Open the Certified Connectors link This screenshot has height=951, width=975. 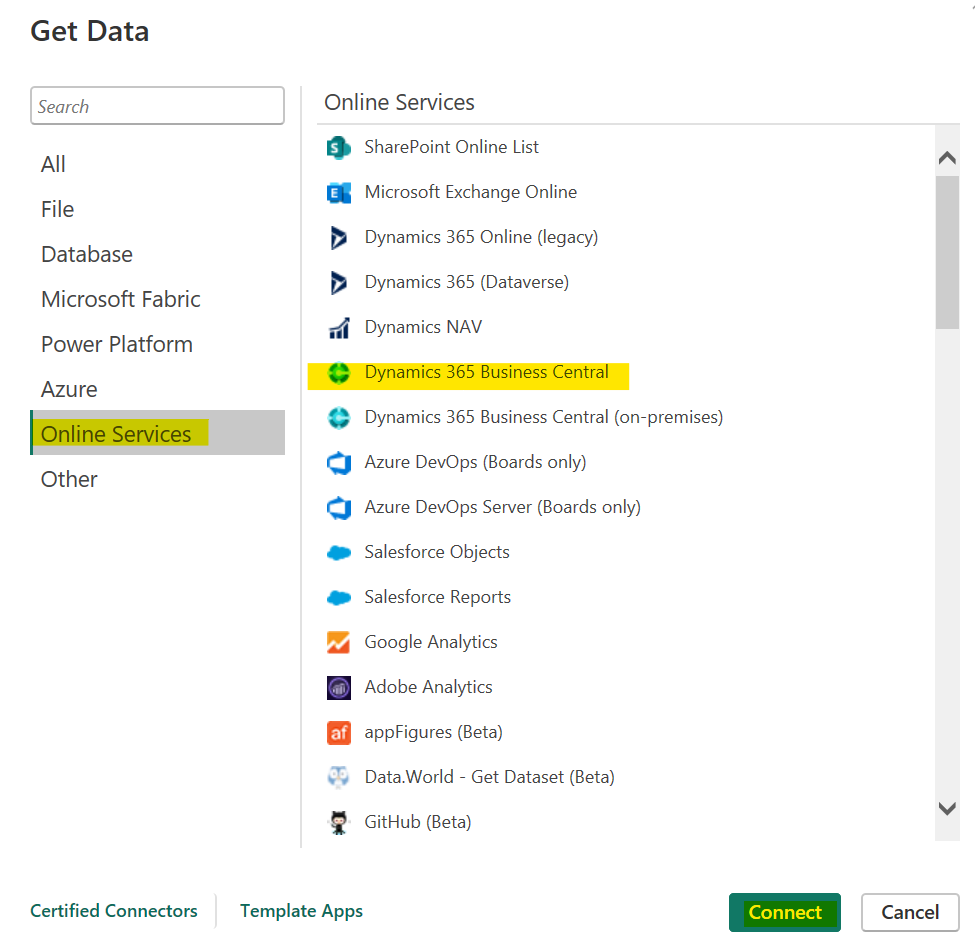tap(114, 911)
